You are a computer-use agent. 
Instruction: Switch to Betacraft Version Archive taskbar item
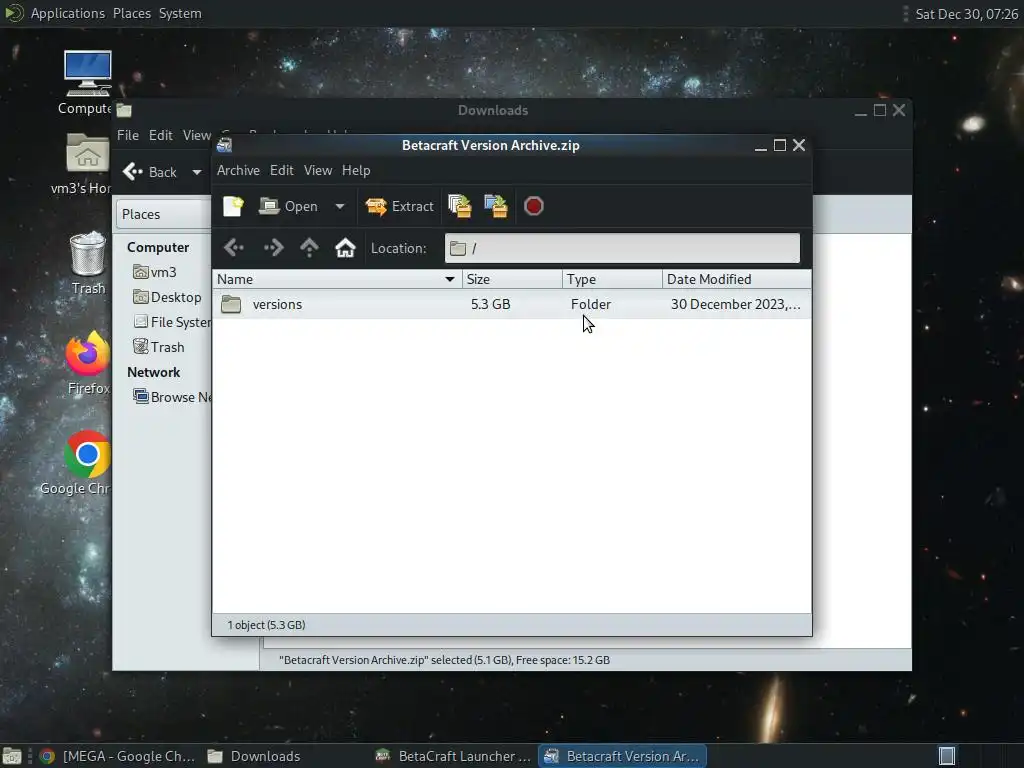622,756
